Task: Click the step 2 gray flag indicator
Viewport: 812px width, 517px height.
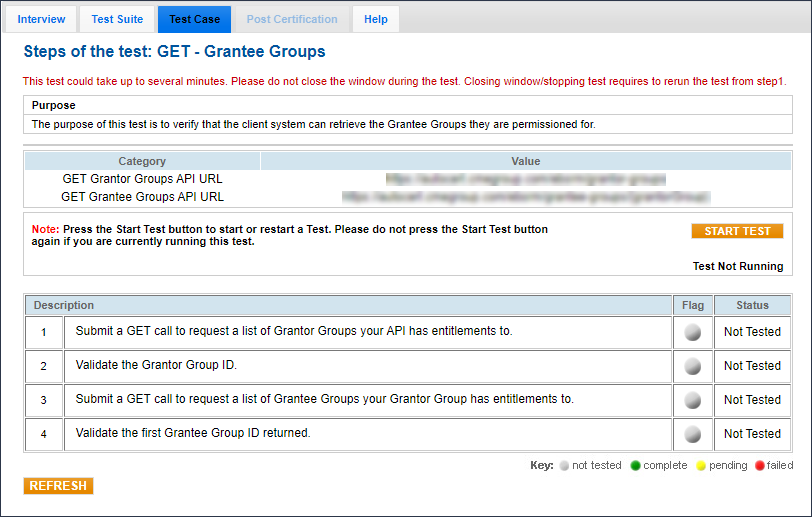Action: coord(692,366)
